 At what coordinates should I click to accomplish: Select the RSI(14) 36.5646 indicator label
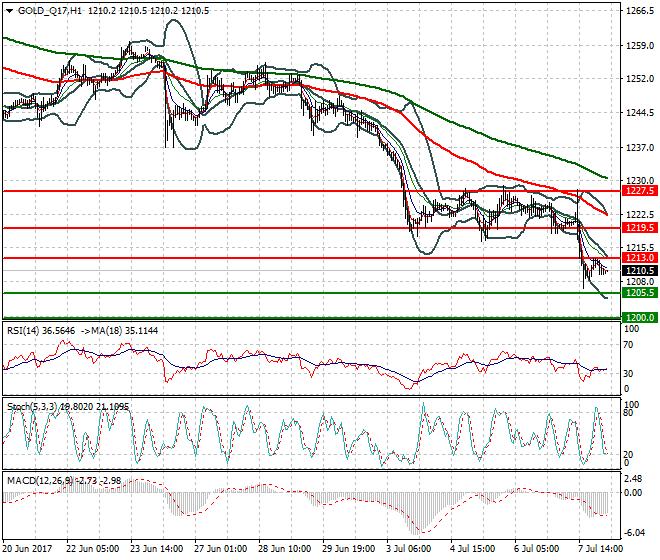(x=41, y=331)
